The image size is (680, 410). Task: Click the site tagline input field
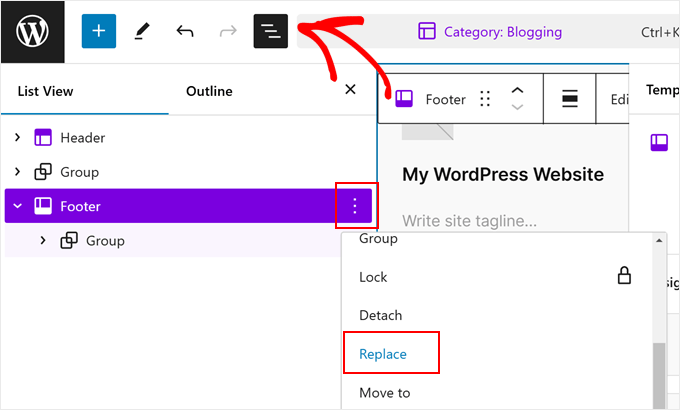pos(469,221)
